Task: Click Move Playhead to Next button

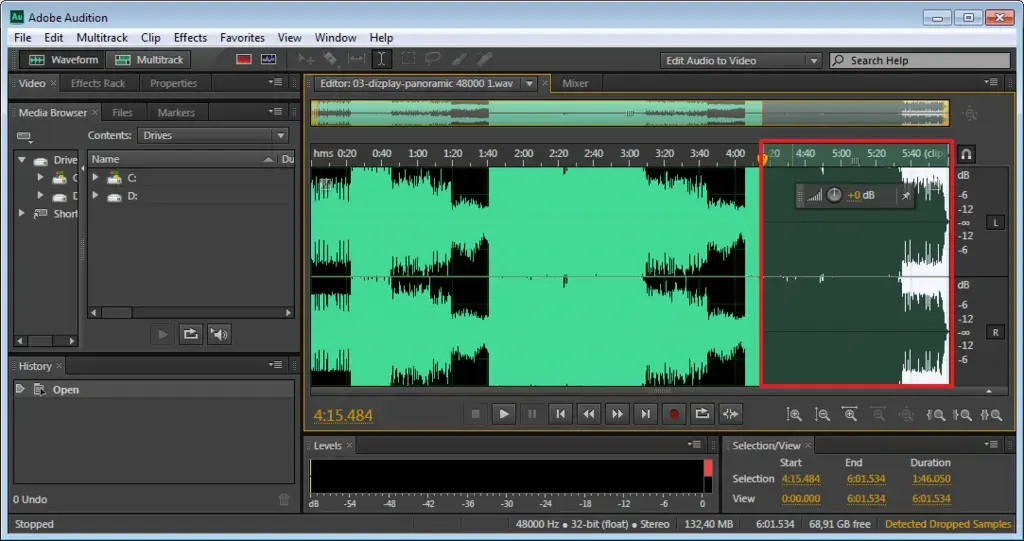Action: point(646,413)
